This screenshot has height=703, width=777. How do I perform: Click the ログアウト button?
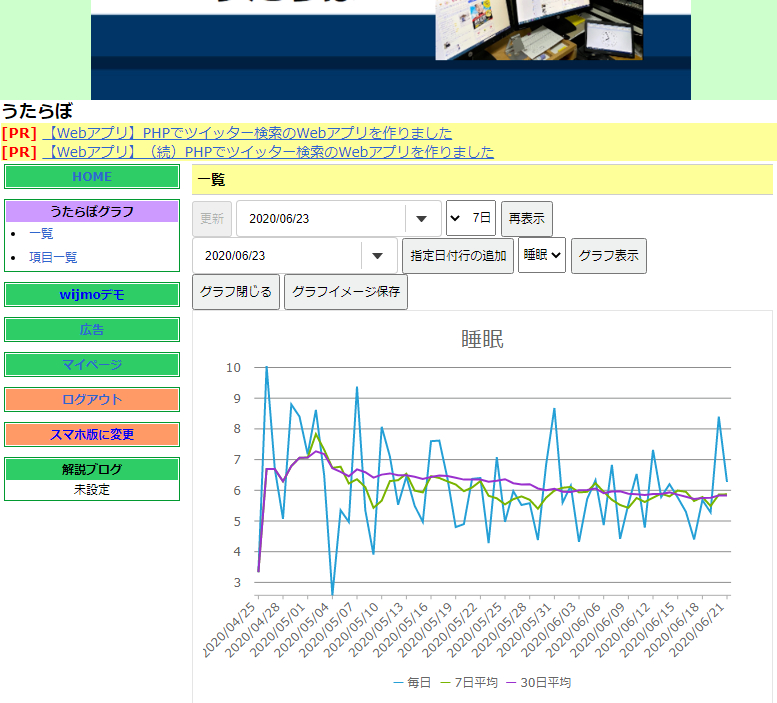tap(92, 400)
